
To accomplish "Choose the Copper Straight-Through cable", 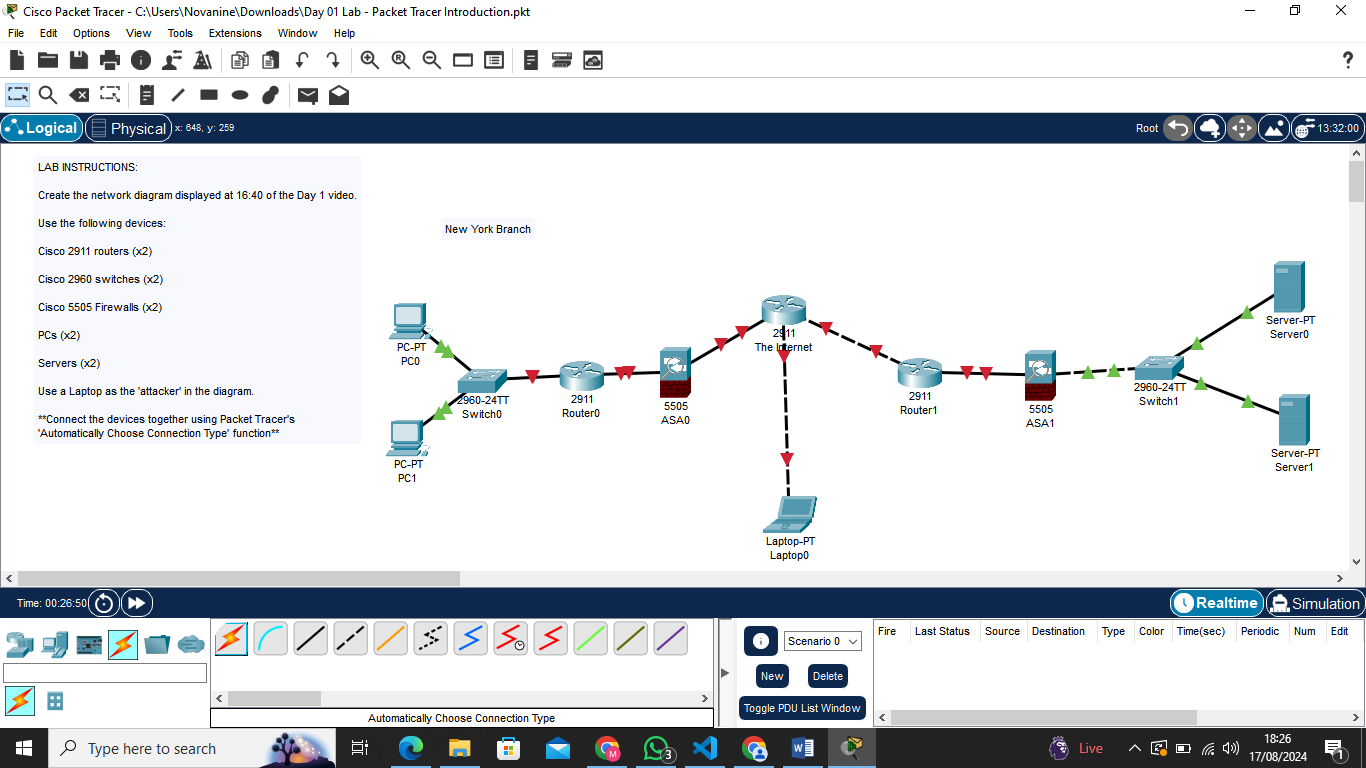I will click(311, 638).
